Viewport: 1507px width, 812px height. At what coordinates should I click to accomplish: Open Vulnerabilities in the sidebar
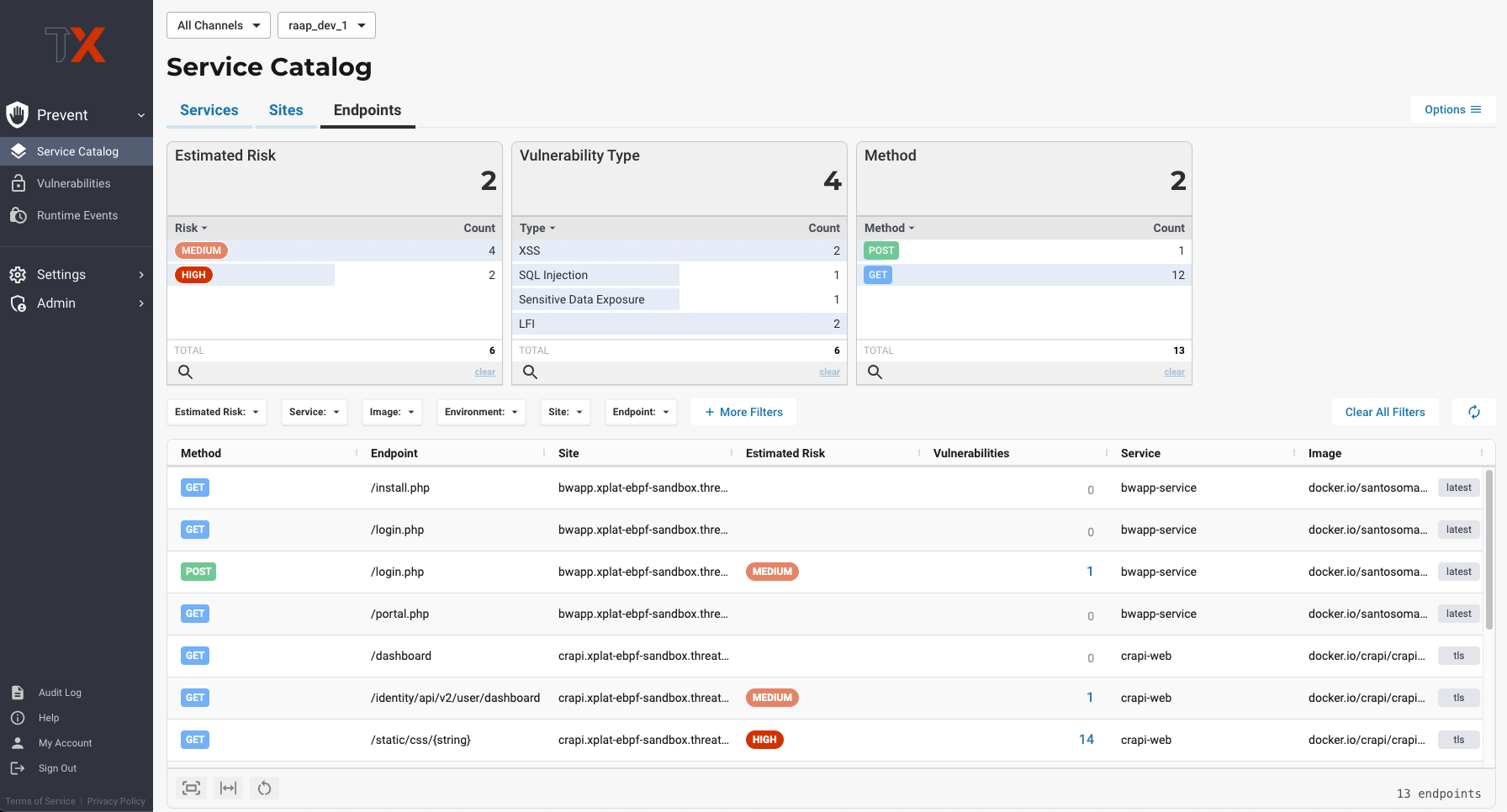[73, 183]
